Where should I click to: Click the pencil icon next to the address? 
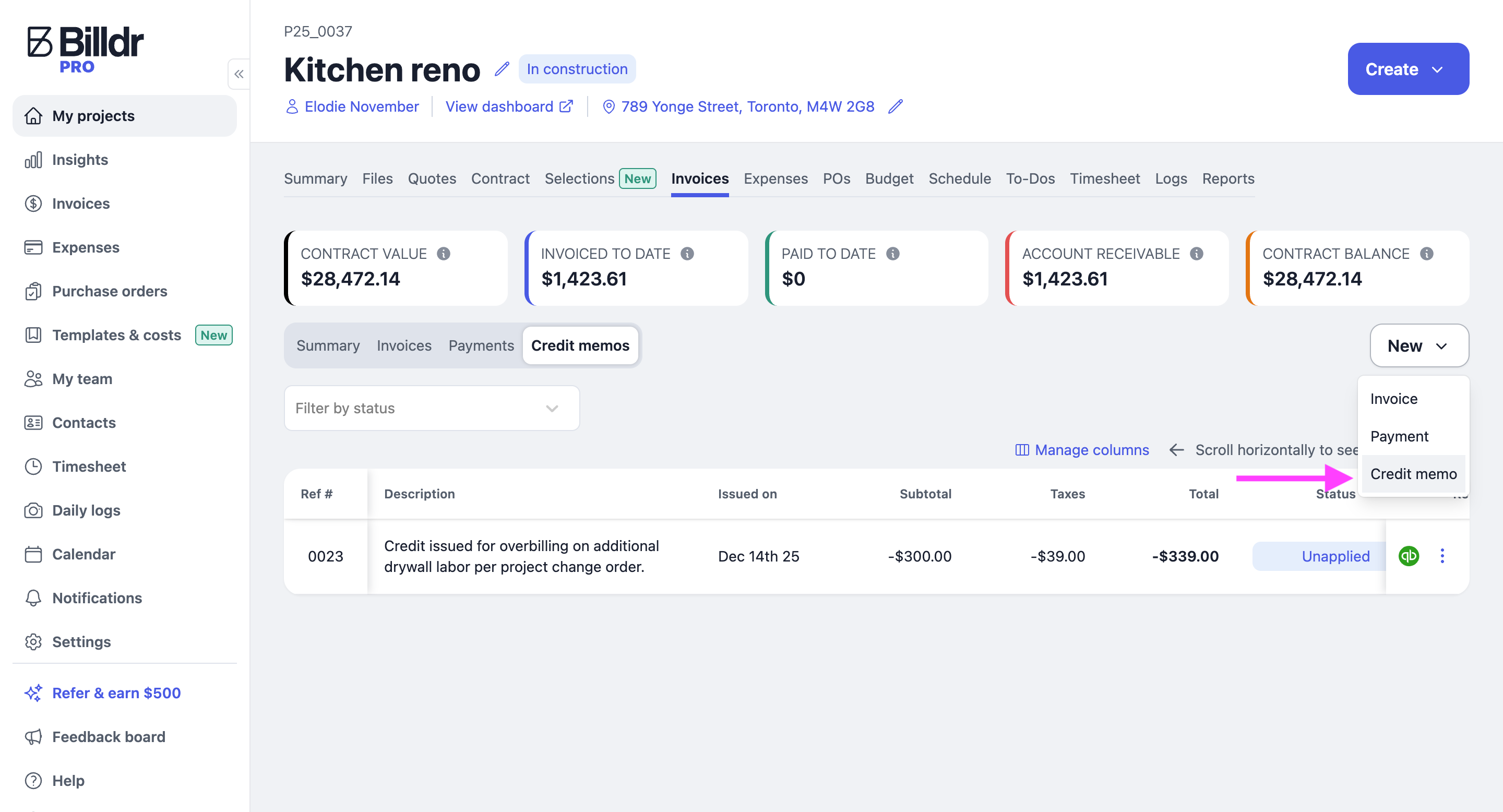point(896,107)
